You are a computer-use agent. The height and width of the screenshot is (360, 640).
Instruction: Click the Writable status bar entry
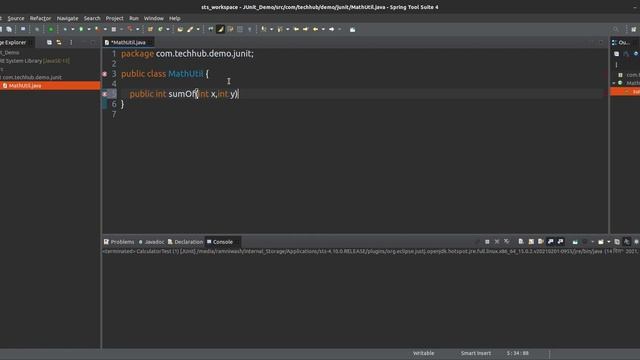(423, 353)
